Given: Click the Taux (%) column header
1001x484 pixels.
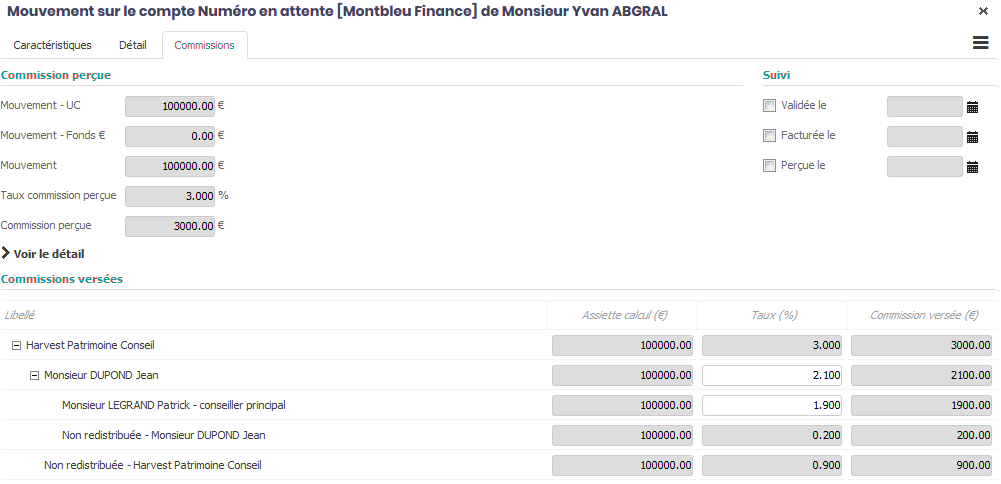Looking at the screenshot, I should [x=773, y=315].
